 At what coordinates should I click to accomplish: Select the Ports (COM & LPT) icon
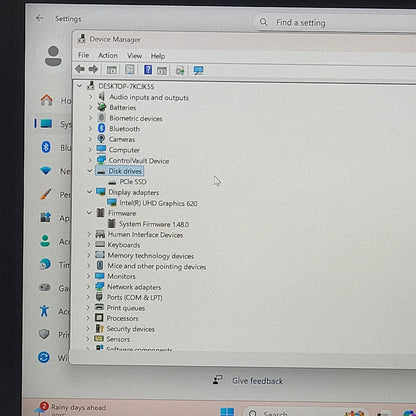[x=99, y=297]
